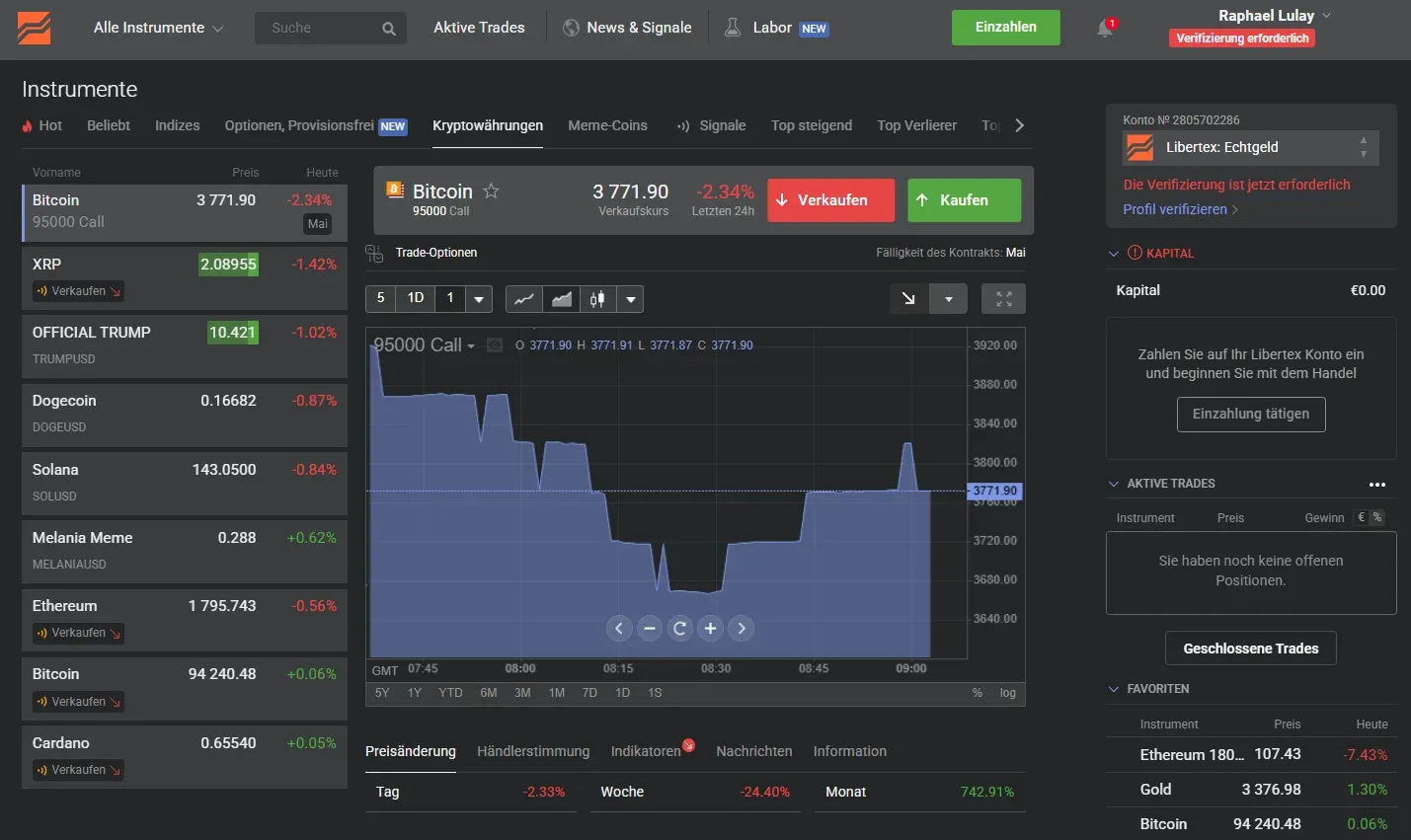This screenshot has width=1411, height=840.
Task: Open the drawing tools dropdown
Action: tap(949, 298)
